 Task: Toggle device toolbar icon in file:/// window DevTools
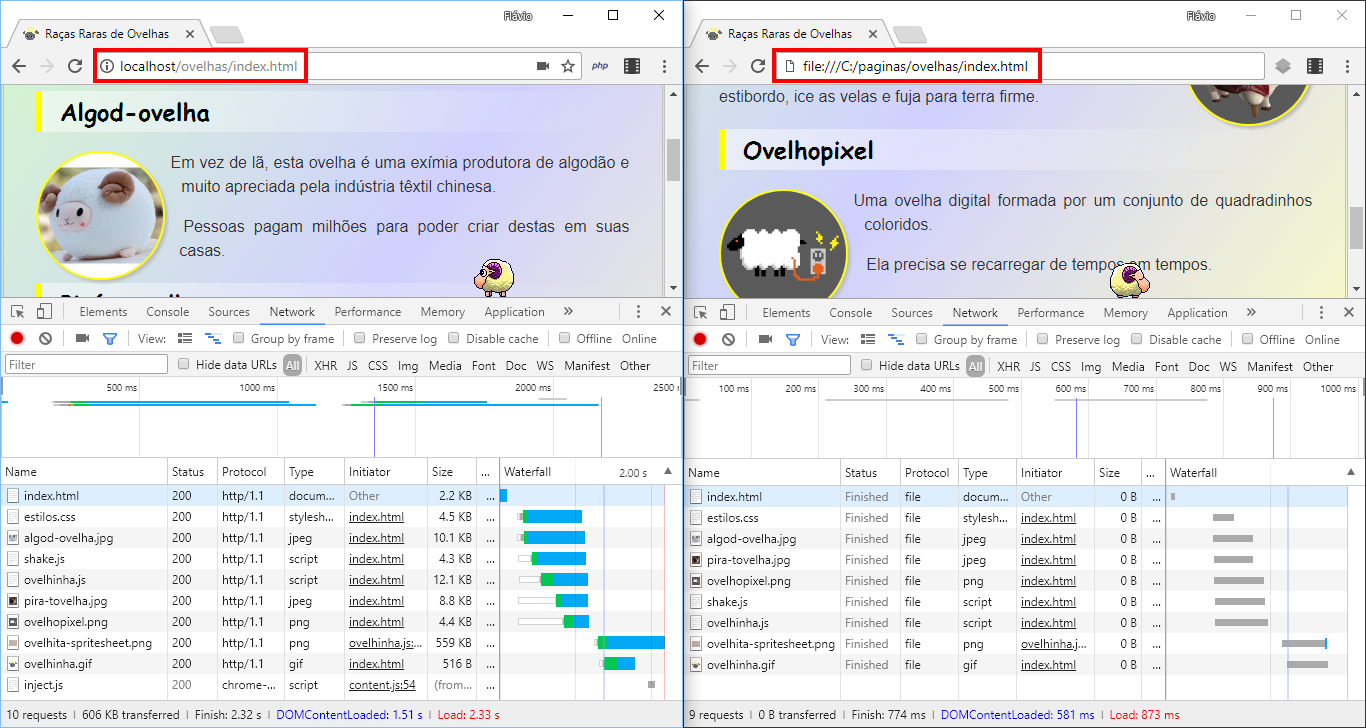tap(727, 313)
